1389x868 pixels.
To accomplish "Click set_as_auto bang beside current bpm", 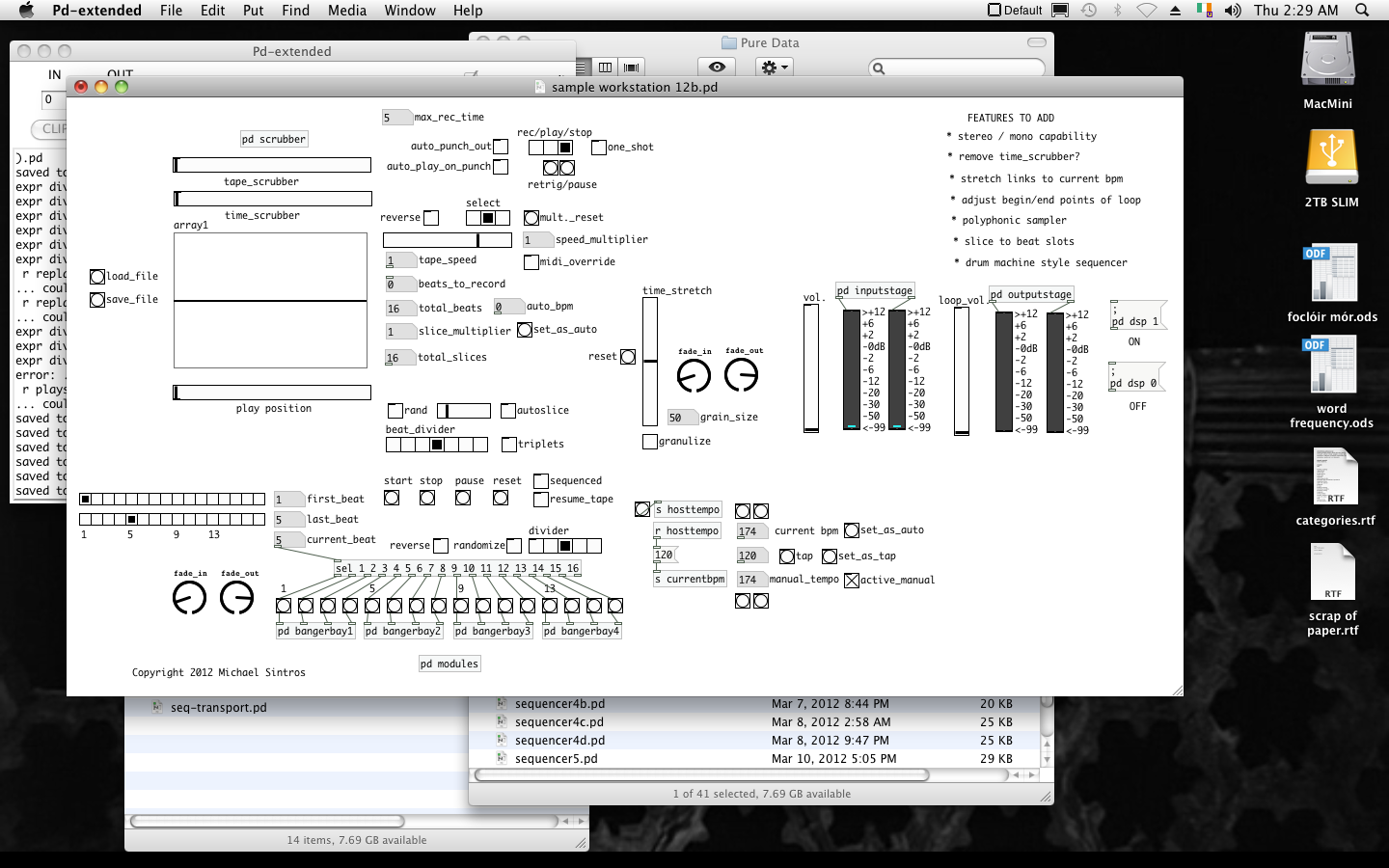I will (x=852, y=530).
